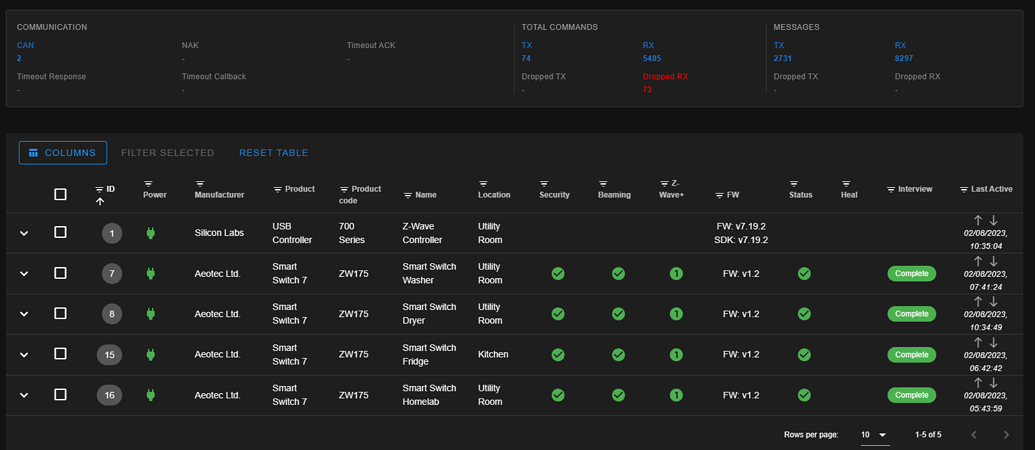1035x450 pixels.
Task: Toggle the select-all checkbox in table header
Action: (60, 194)
